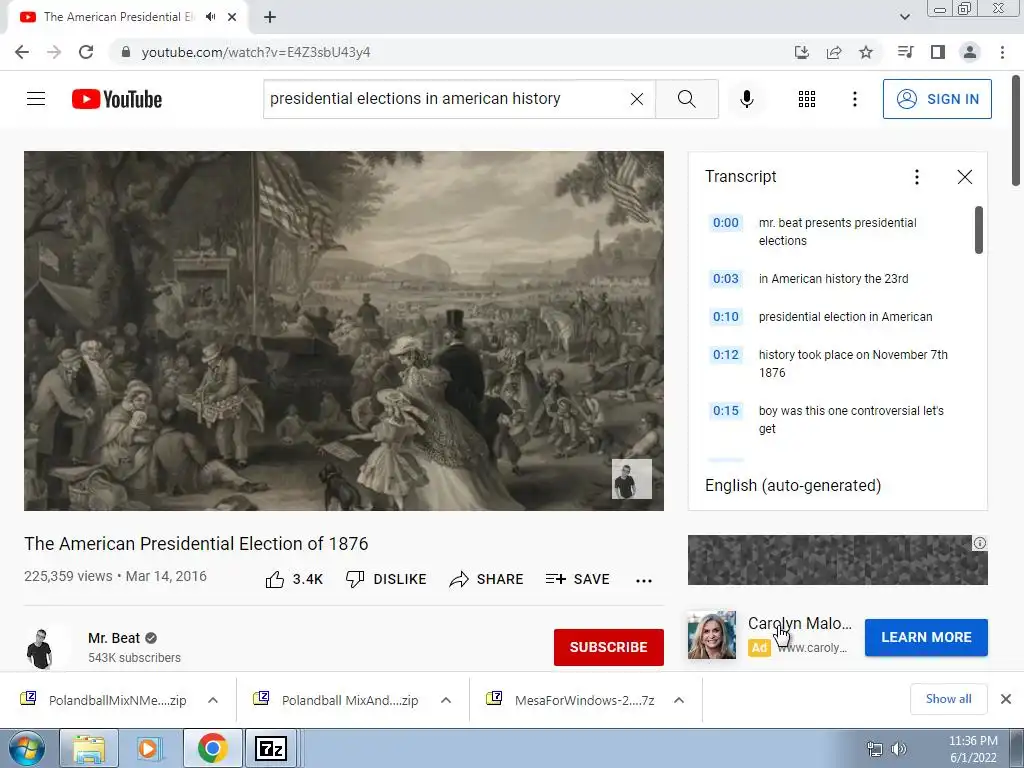Open the SHARE dialog

pyautogui.click(x=487, y=579)
